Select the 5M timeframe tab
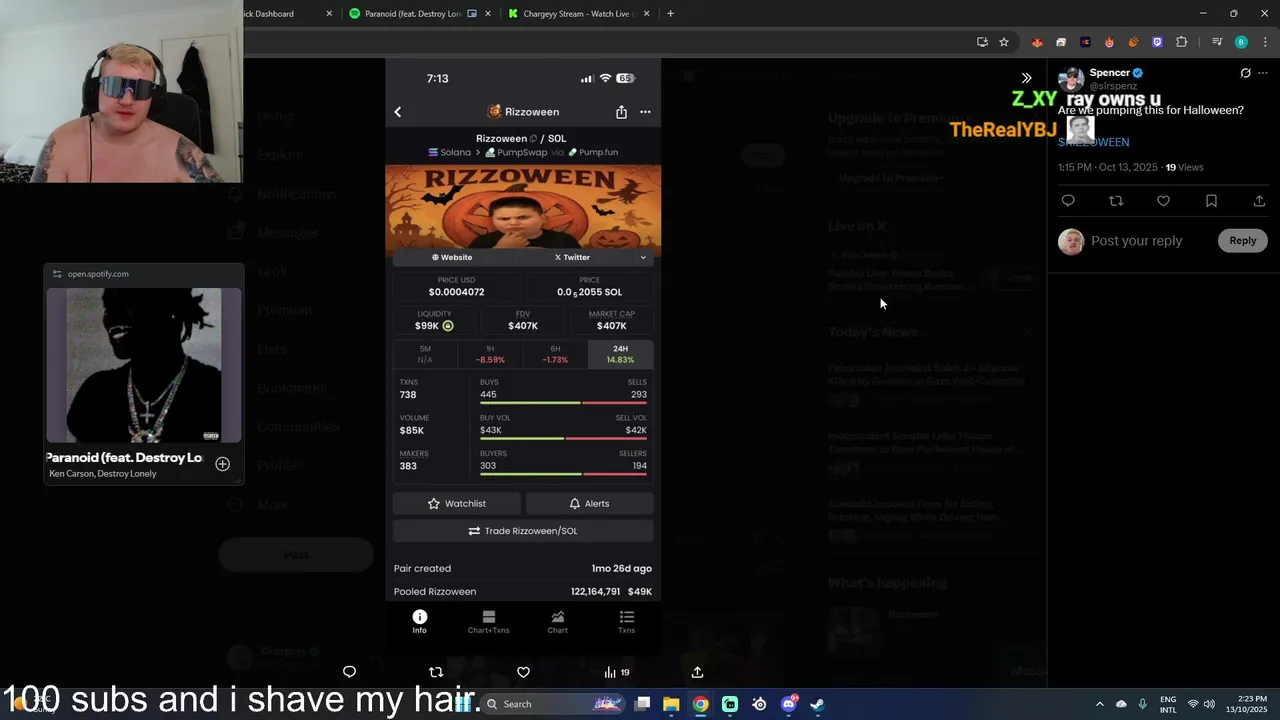The height and width of the screenshot is (720, 1280). click(x=425, y=354)
